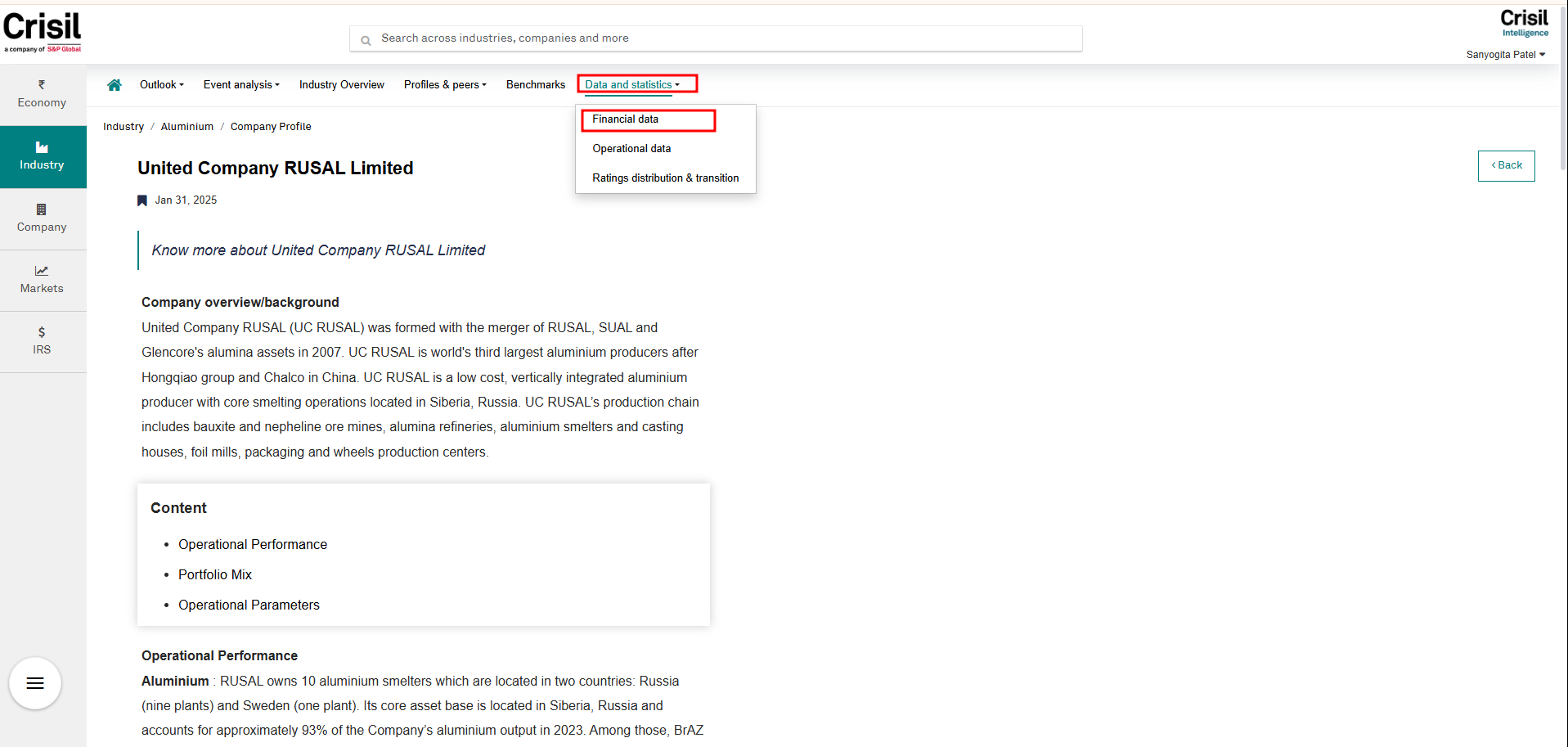Open the Markets sidebar section

click(x=42, y=280)
